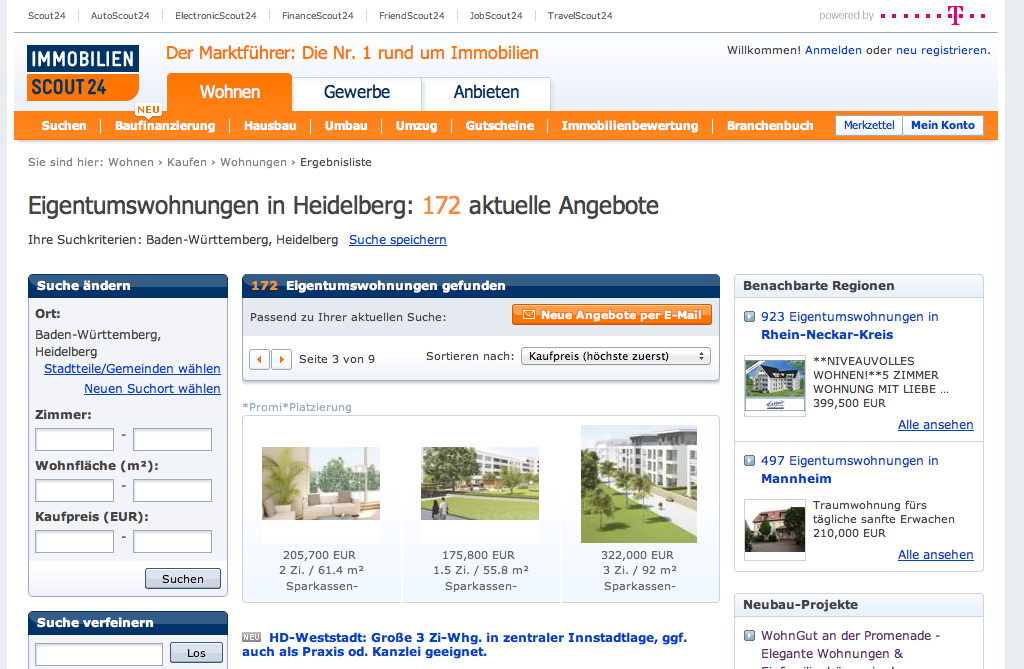Click minimum Kaufpreis input field
The image size is (1024, 669).
74,542
